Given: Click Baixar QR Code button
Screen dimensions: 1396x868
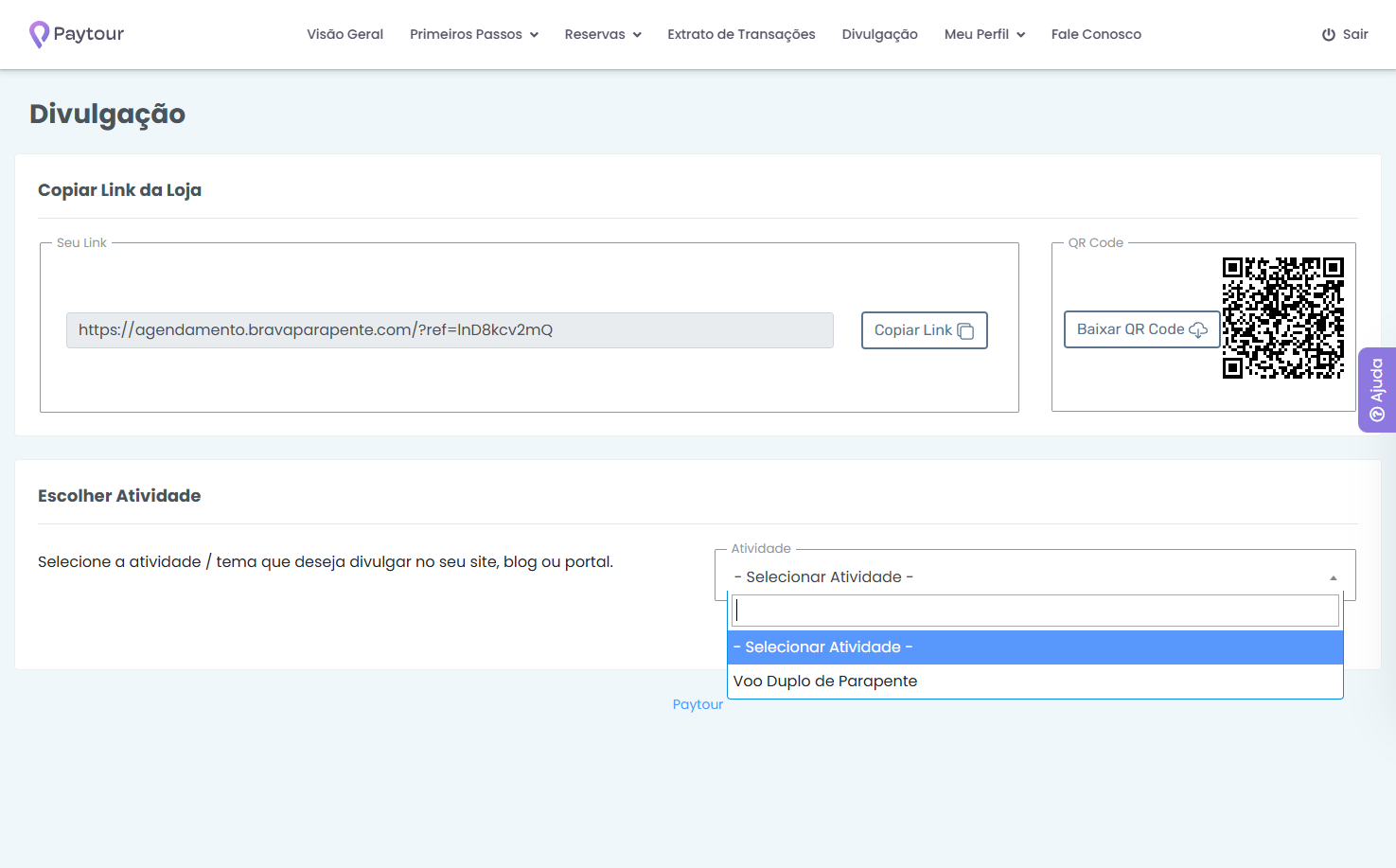Looking at the screenshot, I should (x=1141, y=329).
